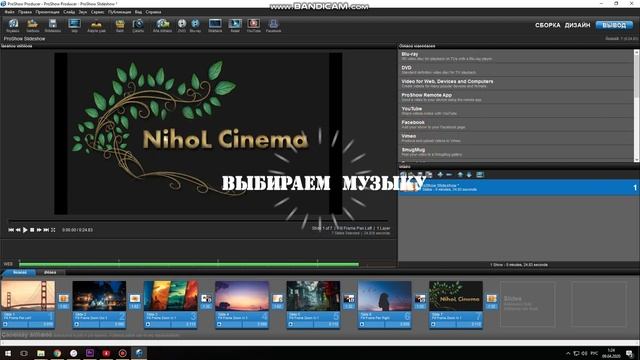
Task: Click the ВЫВОД workspace button
Action: coord(614,25)
